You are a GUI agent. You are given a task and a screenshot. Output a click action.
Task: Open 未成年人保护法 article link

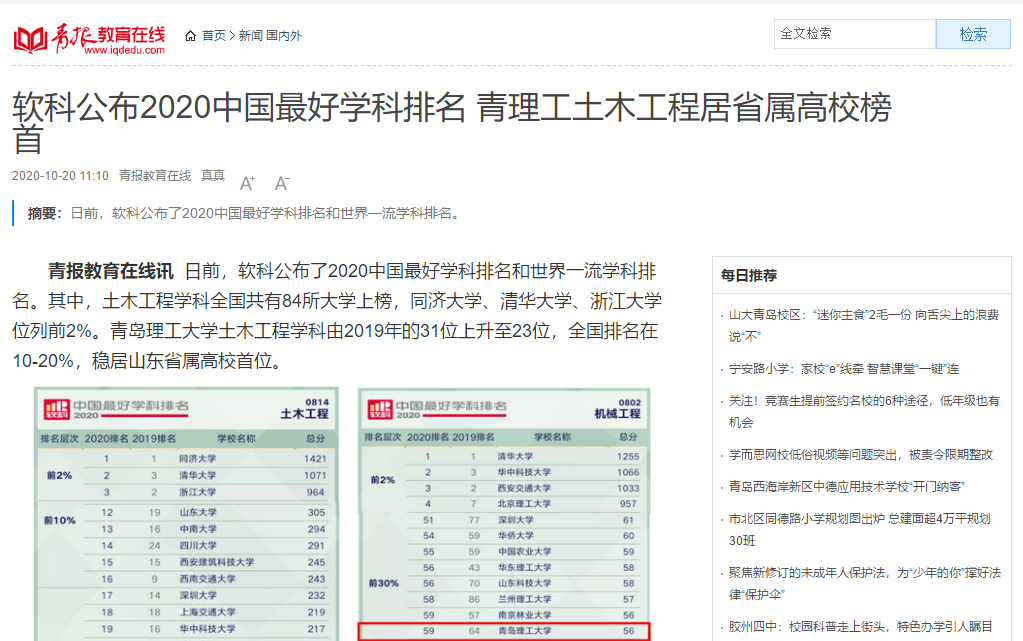click(864, 583)
